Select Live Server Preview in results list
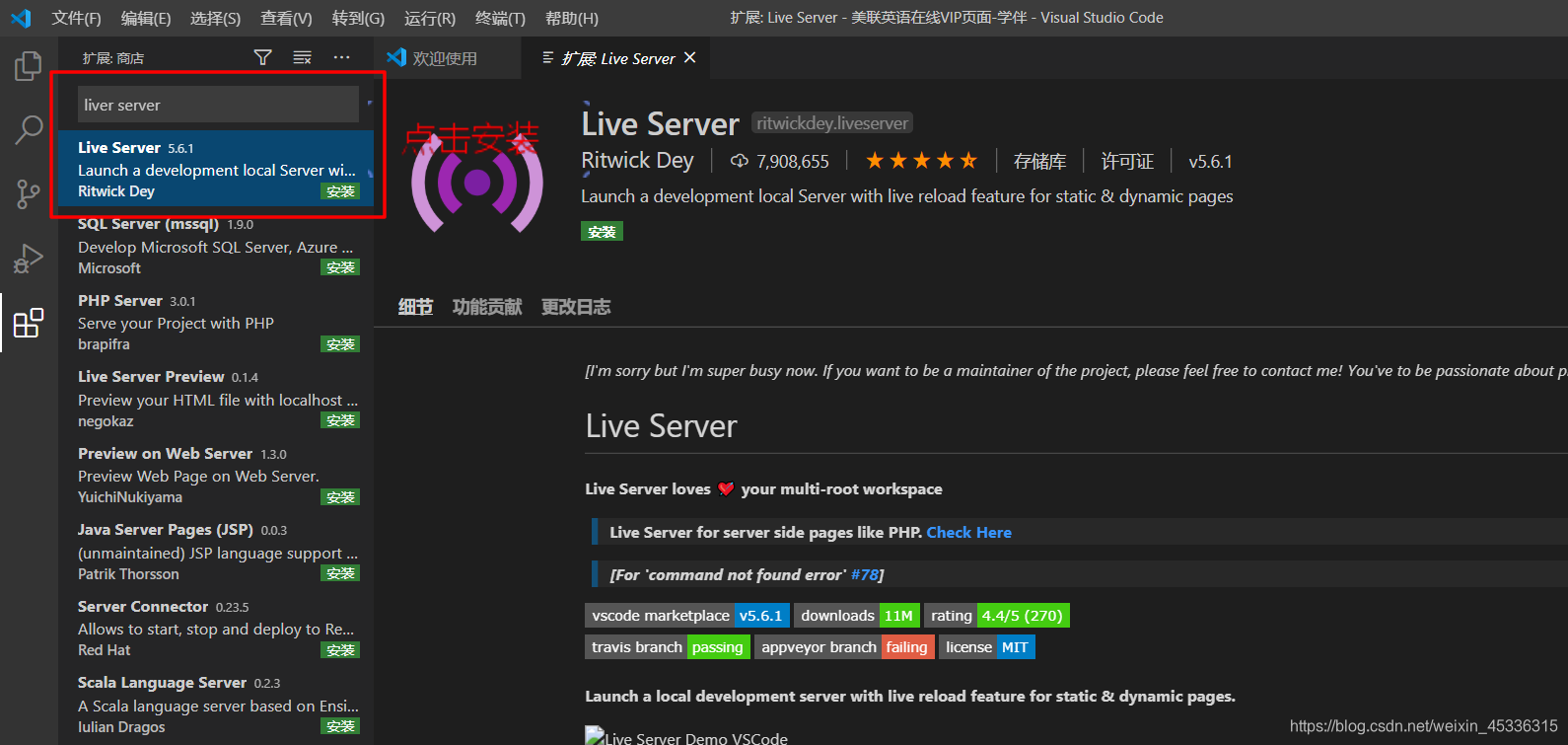1568x745 pixels. click(216, 399)
